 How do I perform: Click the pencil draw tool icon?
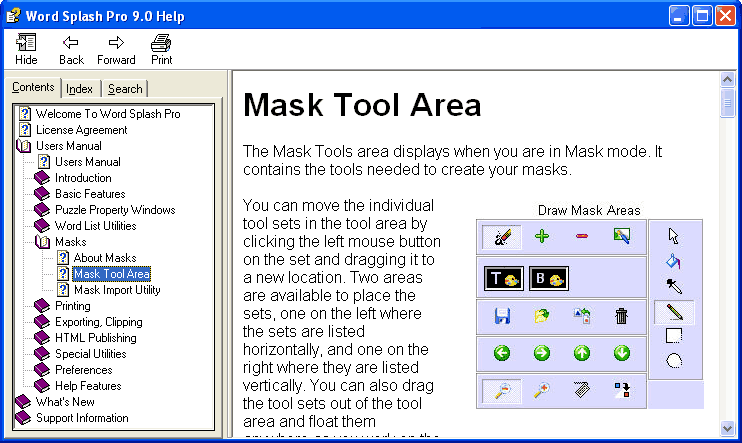pyautogui.click(x=674, y=312)
